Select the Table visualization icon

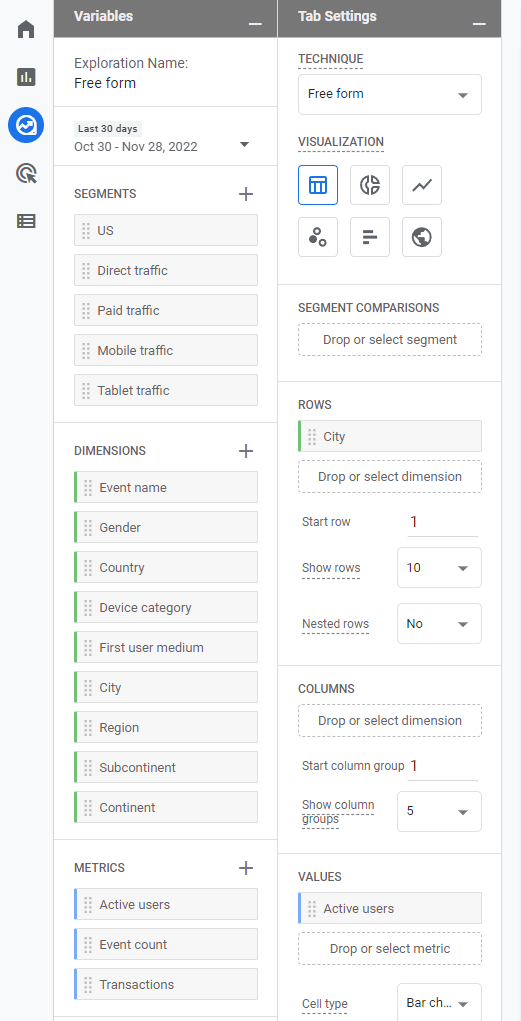(x=318, y=185)
